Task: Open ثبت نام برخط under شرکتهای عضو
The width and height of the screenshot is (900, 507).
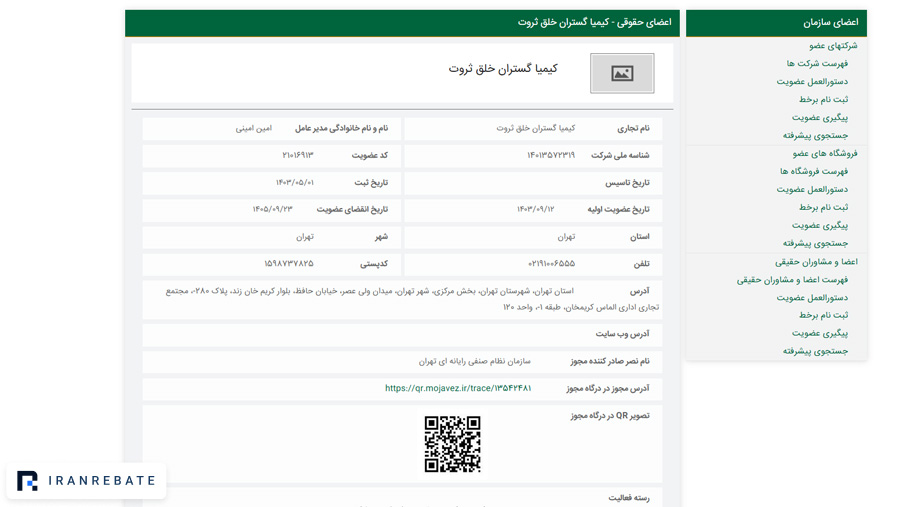Action: (823, 99)
